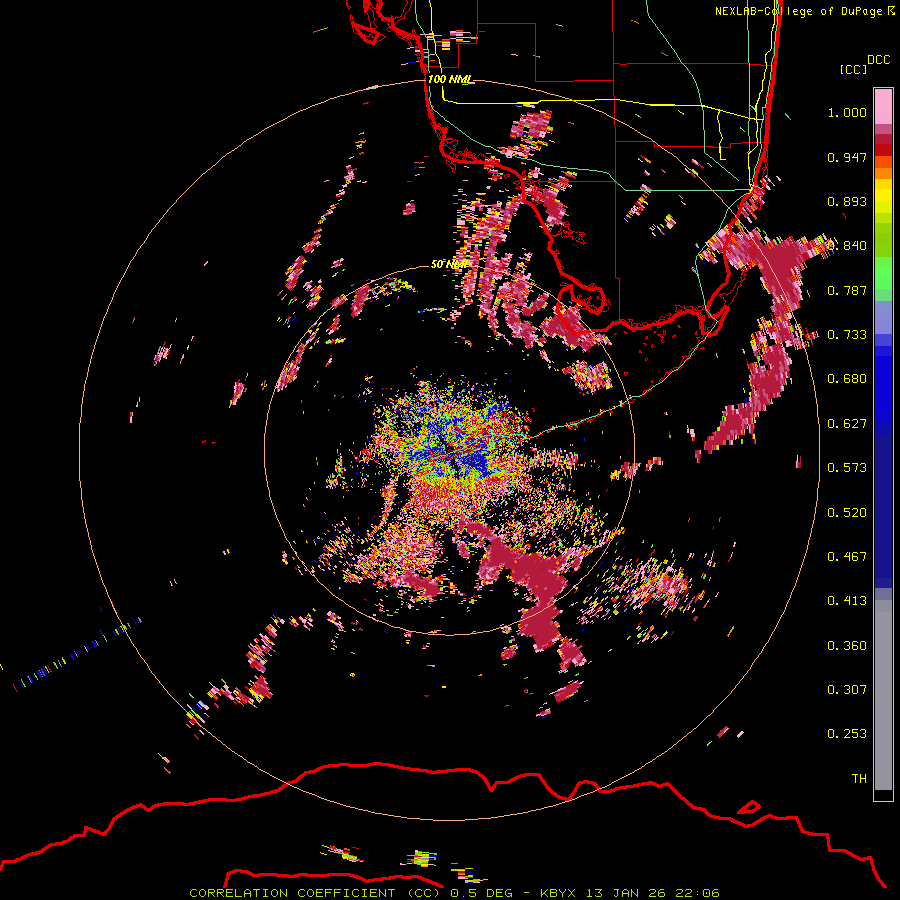Click the 0.840 scale value

point(847,246)
